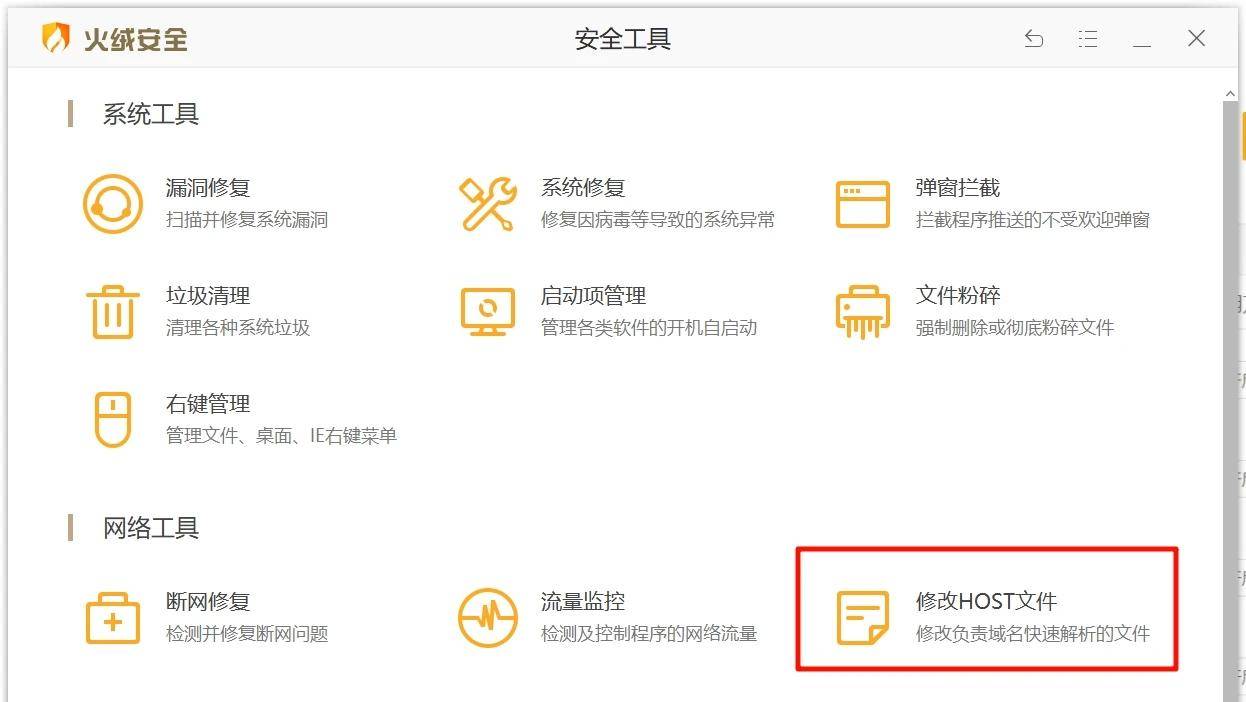The image size is (1246, 702).
Task: Open the 断网修复 repair kit icon
Action: tap(112, 618)
